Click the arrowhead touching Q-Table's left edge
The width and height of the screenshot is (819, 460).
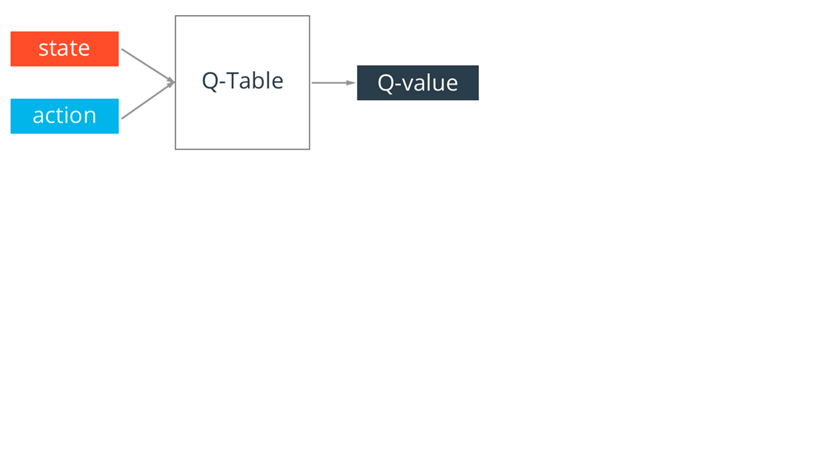point(171,83)
